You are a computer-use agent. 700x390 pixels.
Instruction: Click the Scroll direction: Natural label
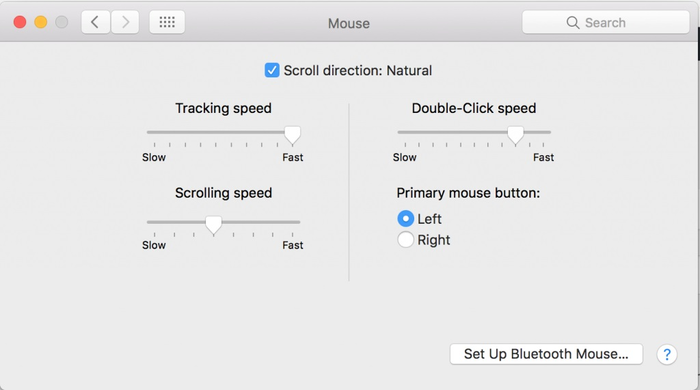[x=358, y=71]
